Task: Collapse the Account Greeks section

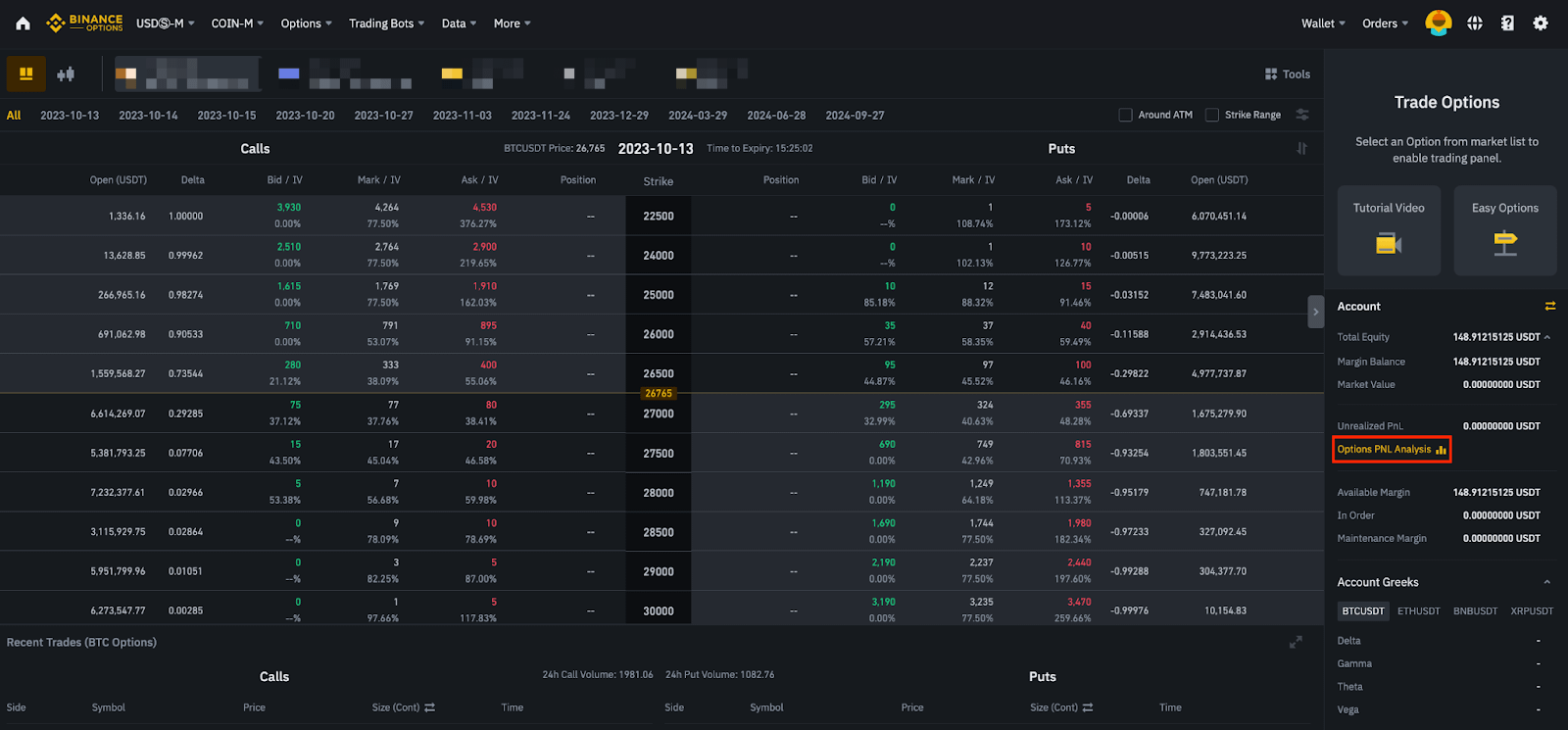Action: click(1547, 582)
